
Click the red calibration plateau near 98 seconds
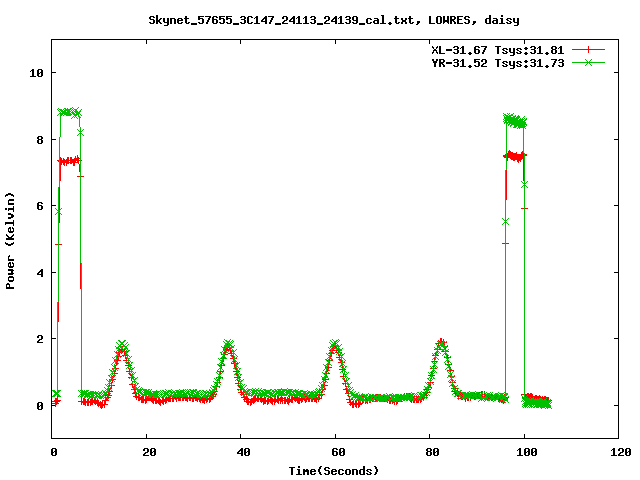tap(515, 156)
